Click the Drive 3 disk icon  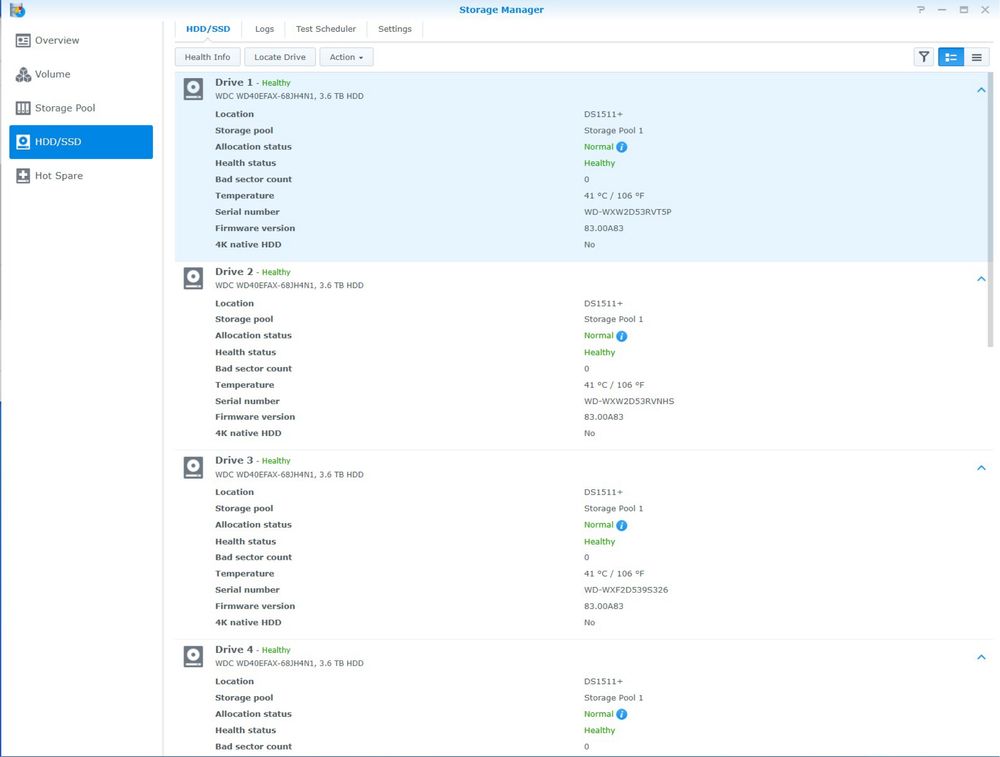(193, 467)
